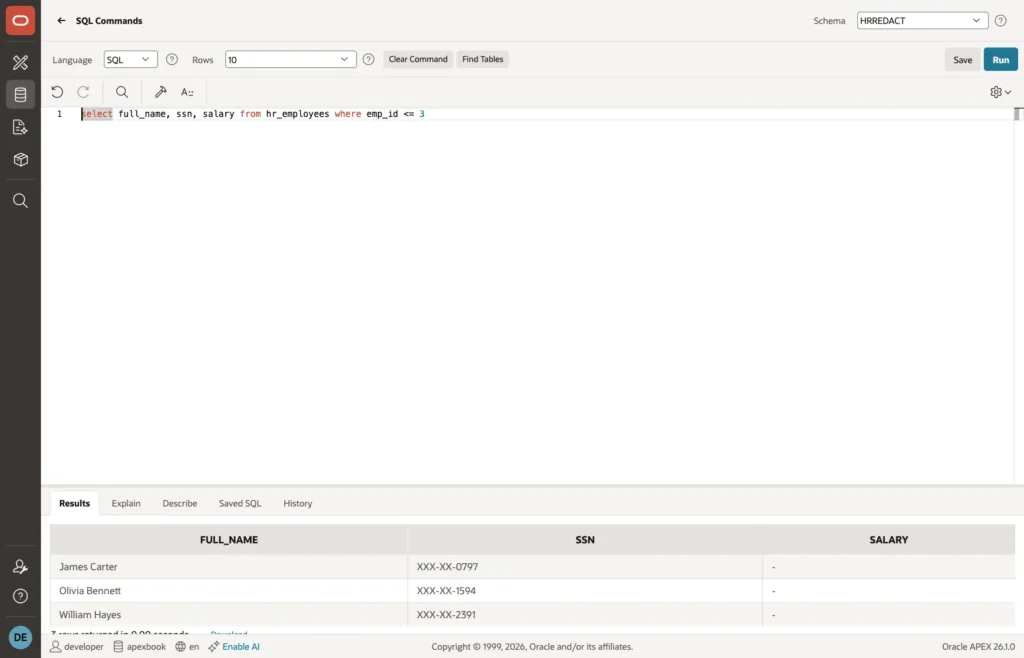Open the sidebar Help question icon
The width and height of the screenshot is (1024, 658).
coord(20,596)
